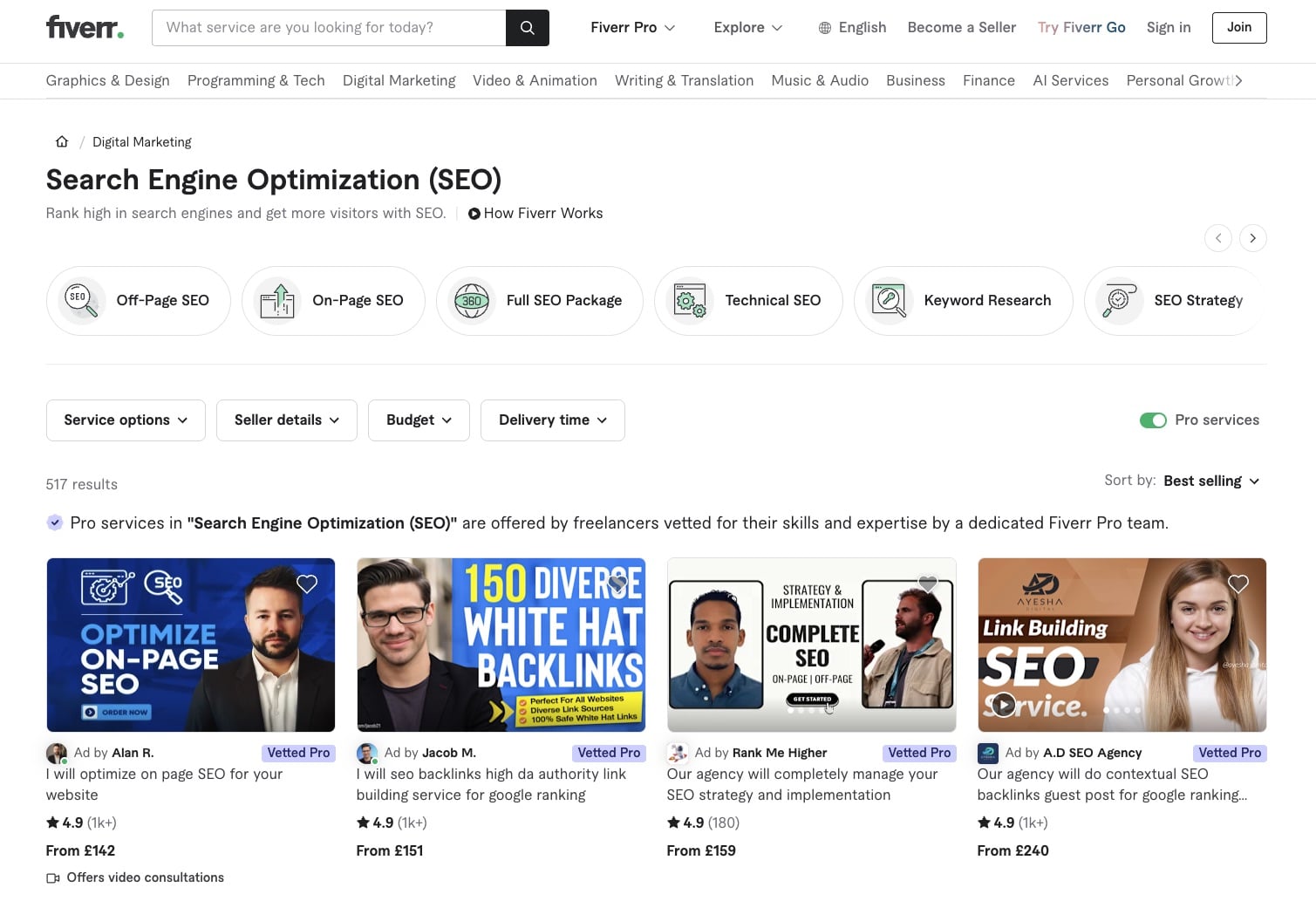1316x908 pixels.
Task: Save Jacob M. gig with heart icon
Action: (x=617, y=584)
